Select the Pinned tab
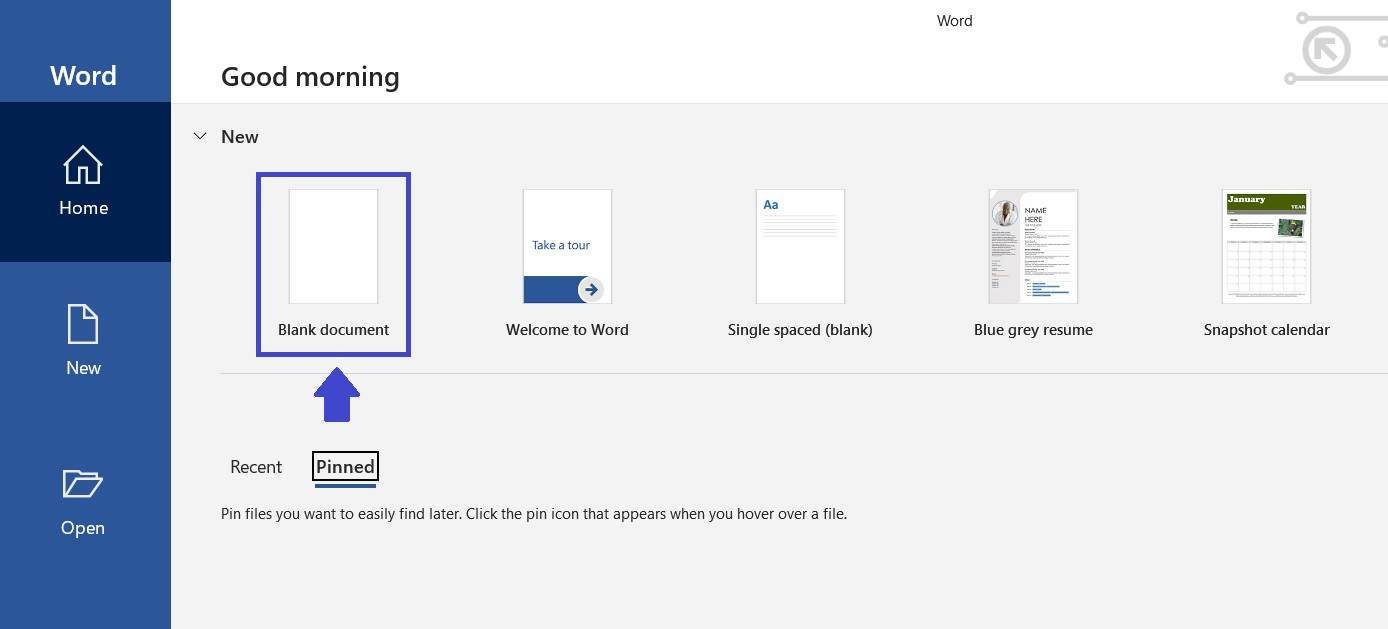Screen dimensions: 1388x629 pyautogui.click(x=345, y=466)
